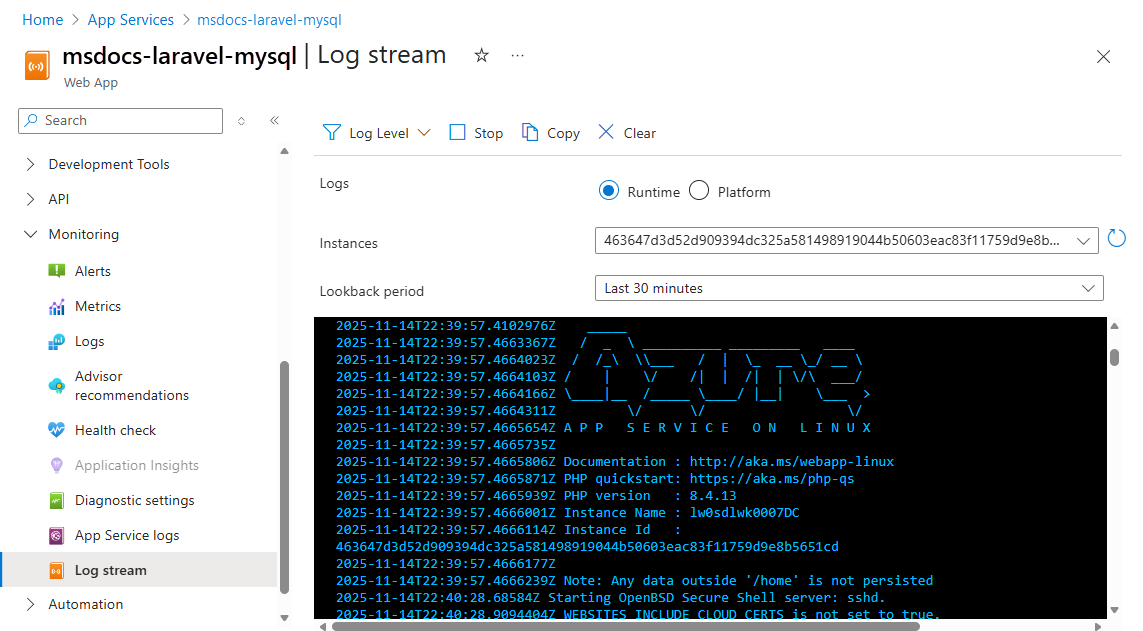Open Logs in the sidebar
Viewport: 1143px width, 631px height.
click(x=90, y=341)
